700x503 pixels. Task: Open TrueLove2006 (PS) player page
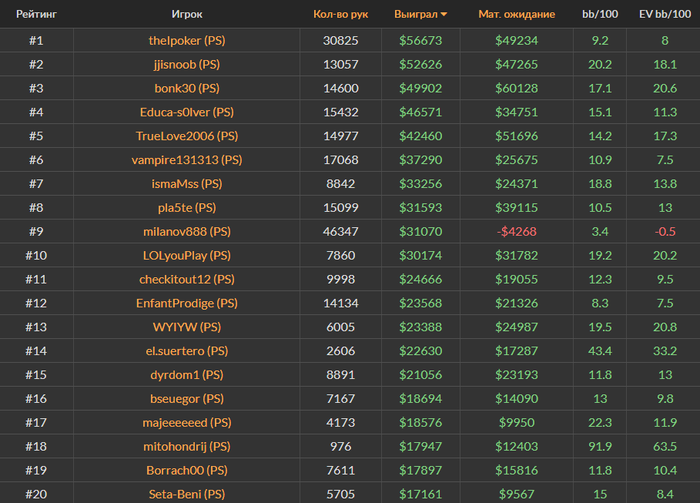pyautogui.click(x=187, y=136)
